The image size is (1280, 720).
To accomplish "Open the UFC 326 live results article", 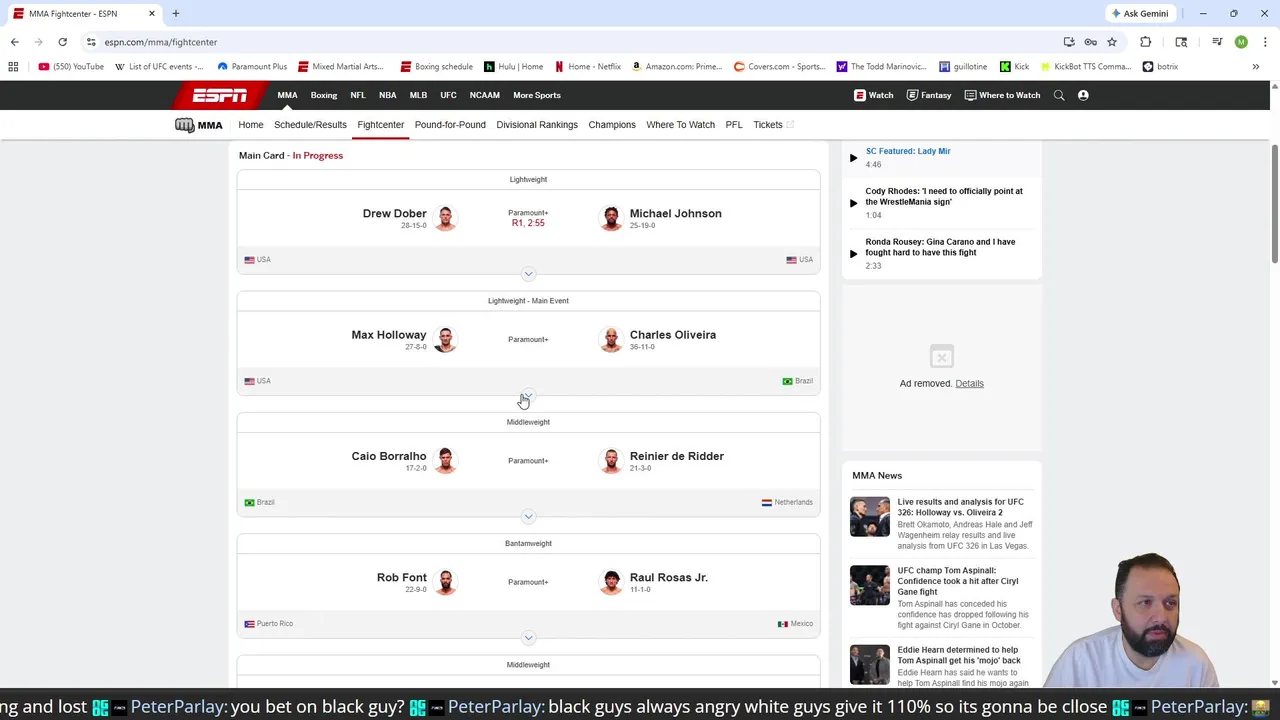I will tap(960, 507).
